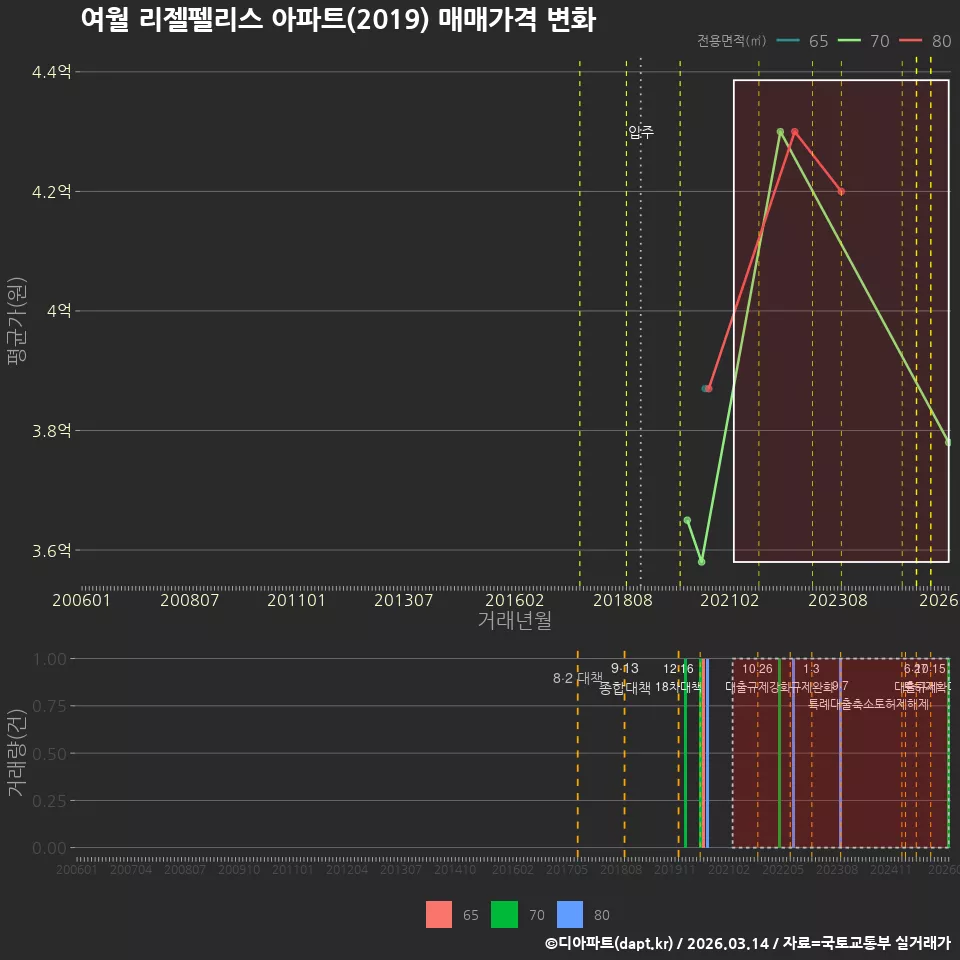Select the green 70 line marker in top legend
Viewport: 960px width, 960px height.
tap(849, 41)
